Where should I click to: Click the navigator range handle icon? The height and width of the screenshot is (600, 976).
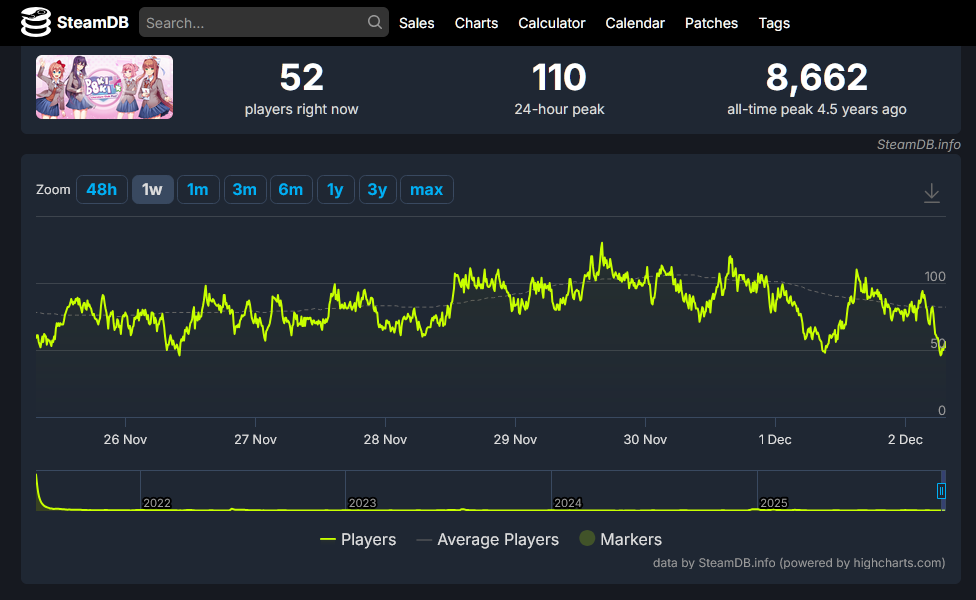(x=941, y=490)
